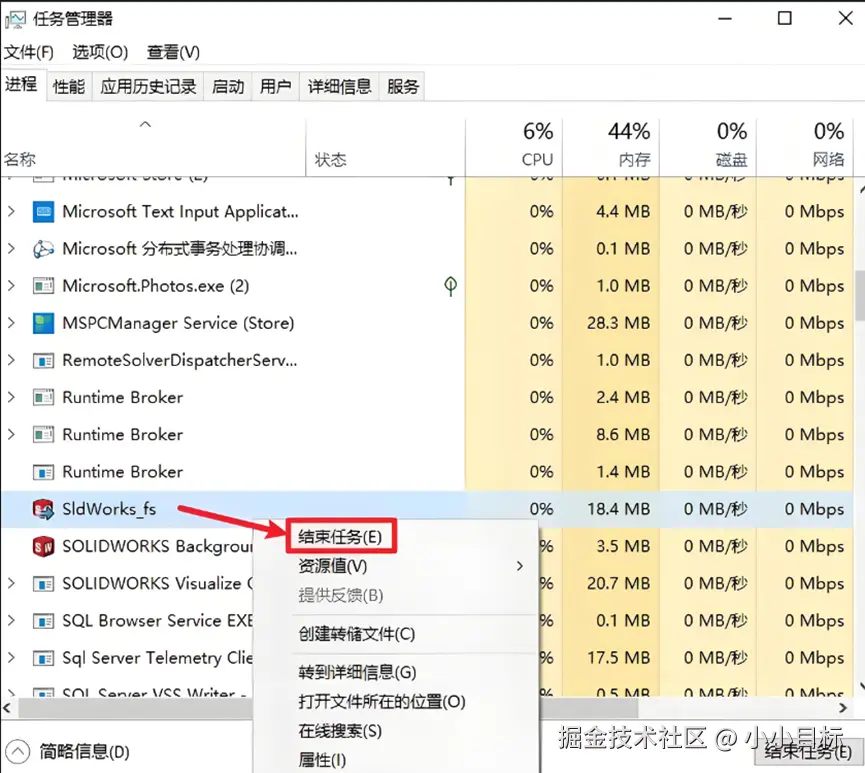Switch to the 应用历史记录 tab
This screenshot has width=865, height=773.
148,87
